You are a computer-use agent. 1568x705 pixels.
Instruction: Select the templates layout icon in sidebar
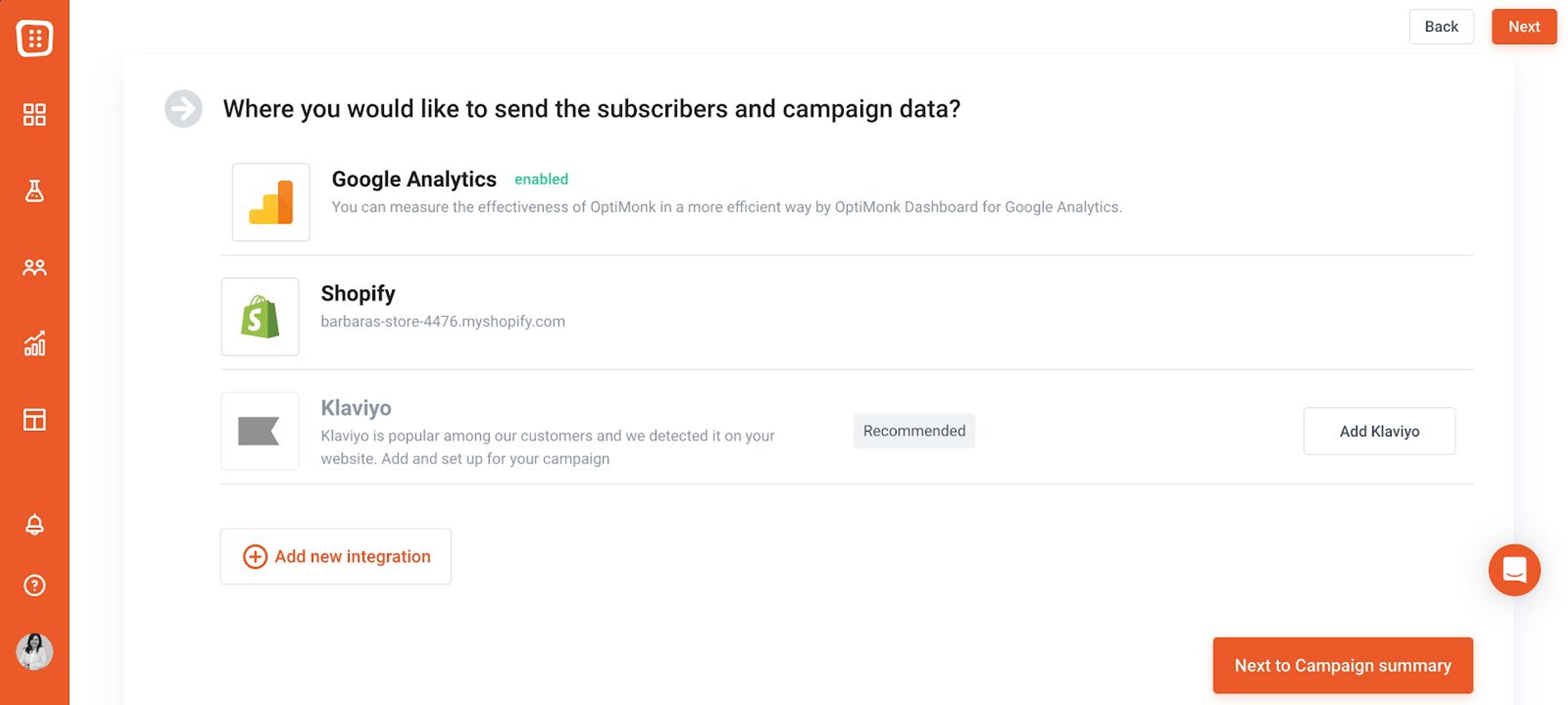tap(34, 419)
